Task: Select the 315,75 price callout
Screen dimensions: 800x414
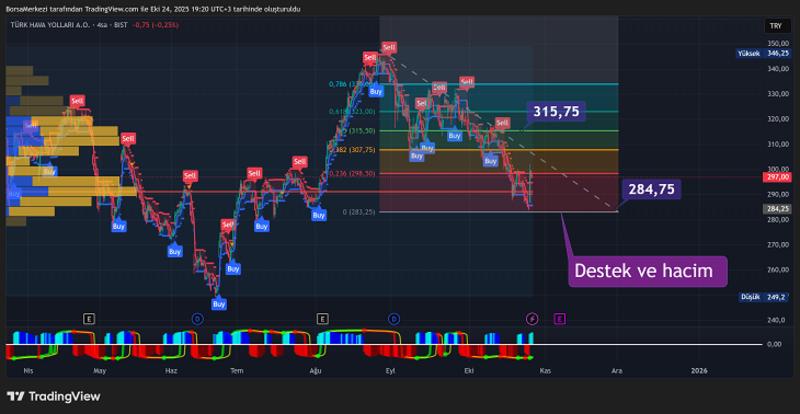Action: (556, 111)
